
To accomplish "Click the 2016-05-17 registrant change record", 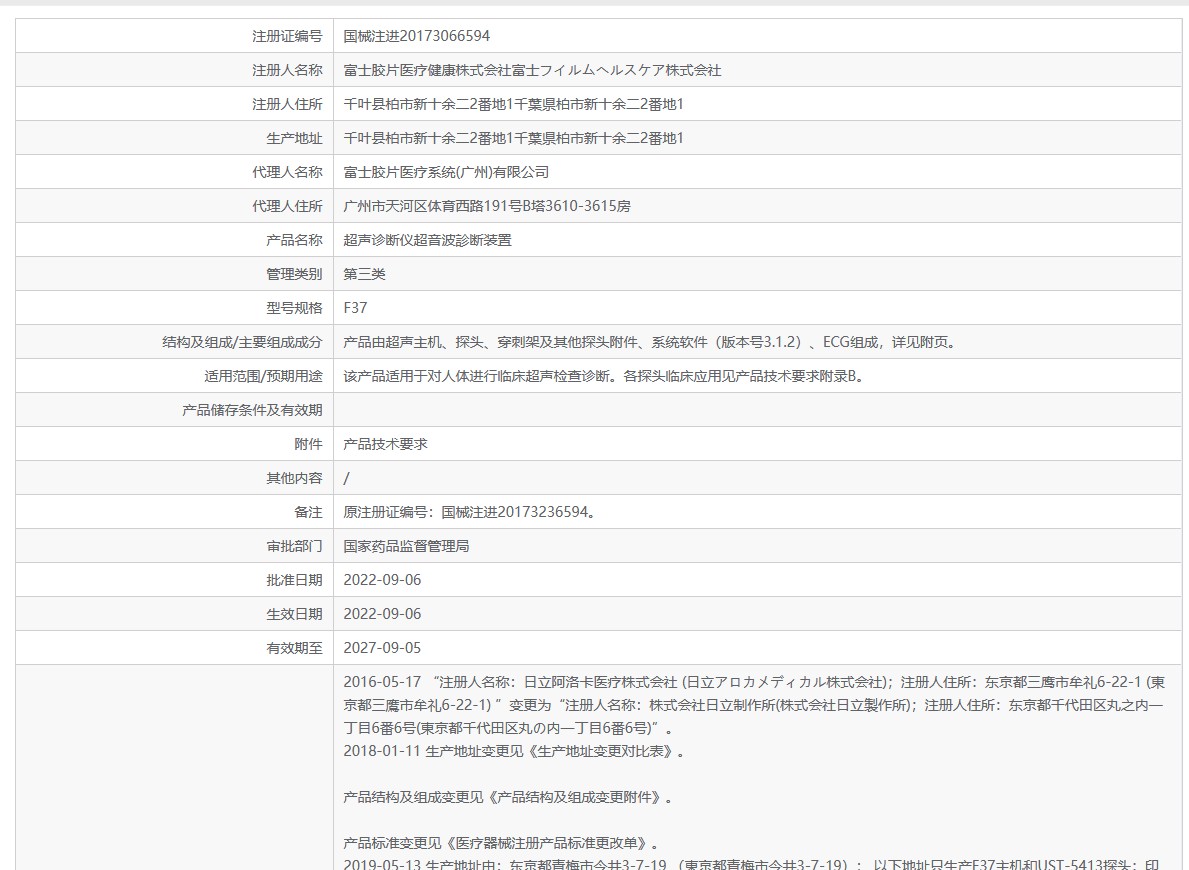I will (x=754, y=705).
